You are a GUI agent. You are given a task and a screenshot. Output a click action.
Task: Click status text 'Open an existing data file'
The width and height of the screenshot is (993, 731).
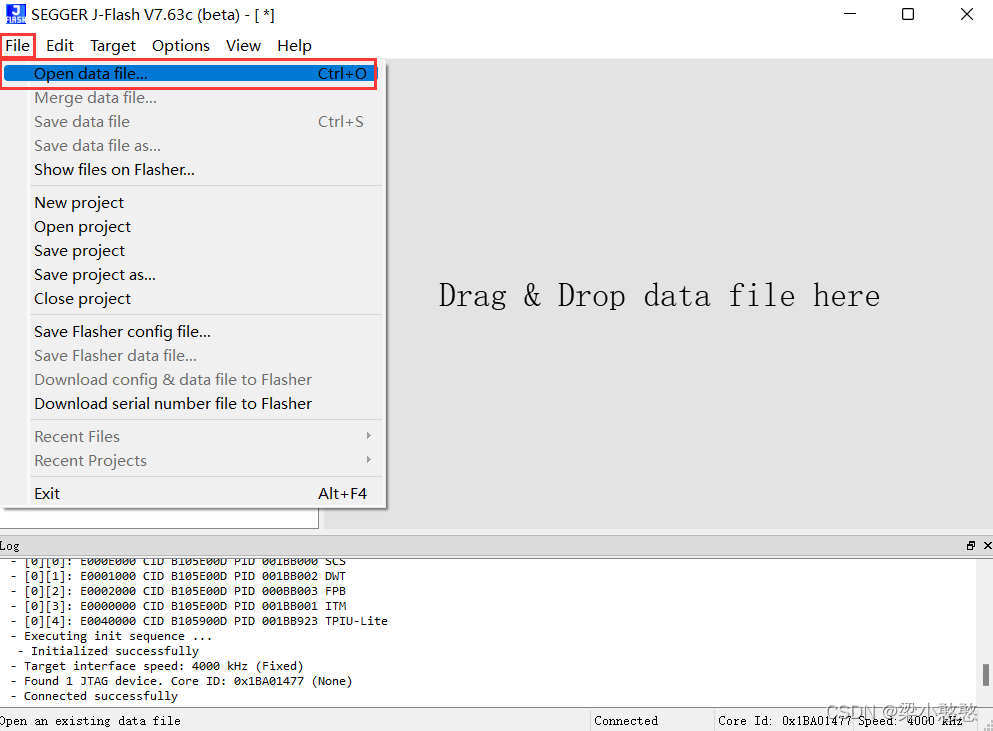click(90, 721)
